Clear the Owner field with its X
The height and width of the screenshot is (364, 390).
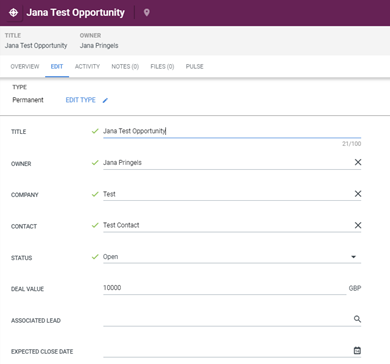(358, 162)
